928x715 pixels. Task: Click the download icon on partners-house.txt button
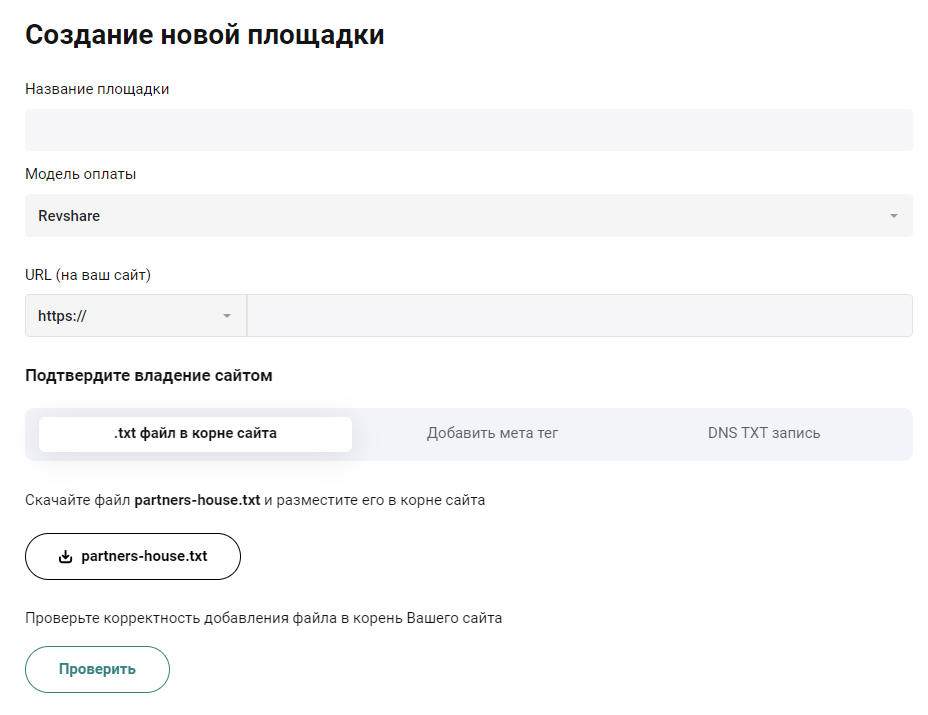(x=65, y=556)
